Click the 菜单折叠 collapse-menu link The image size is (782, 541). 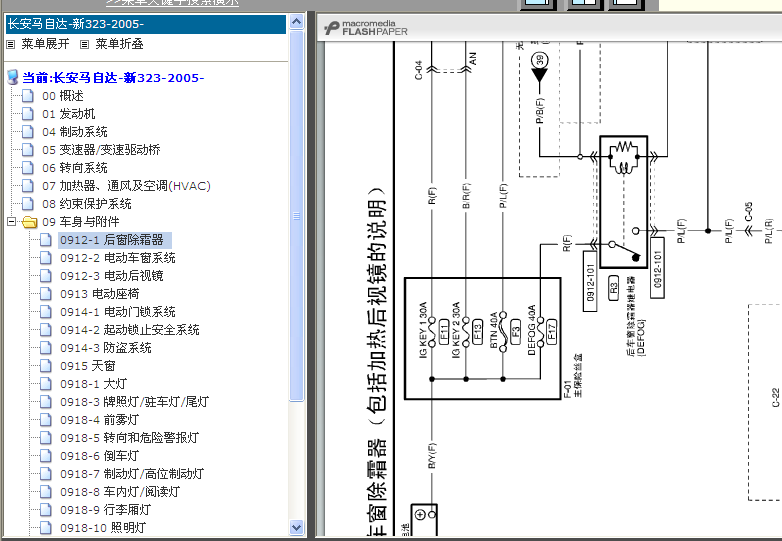119,44
